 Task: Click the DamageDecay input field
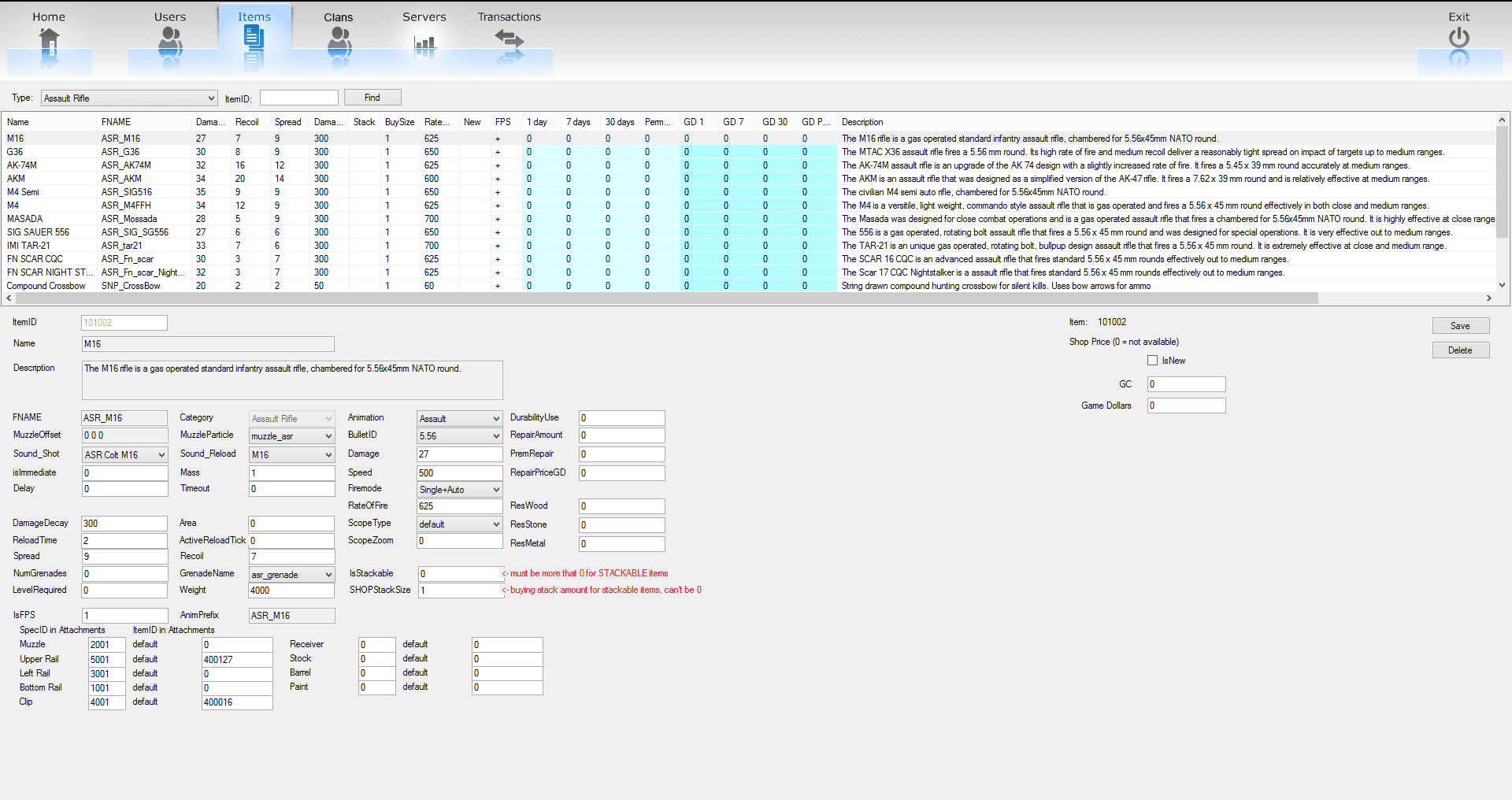(125, 524)
